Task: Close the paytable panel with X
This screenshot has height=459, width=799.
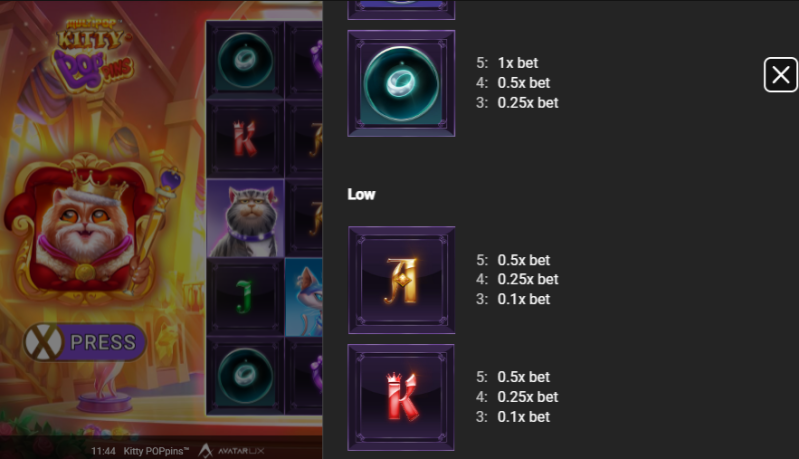Action: click(780, 75)
